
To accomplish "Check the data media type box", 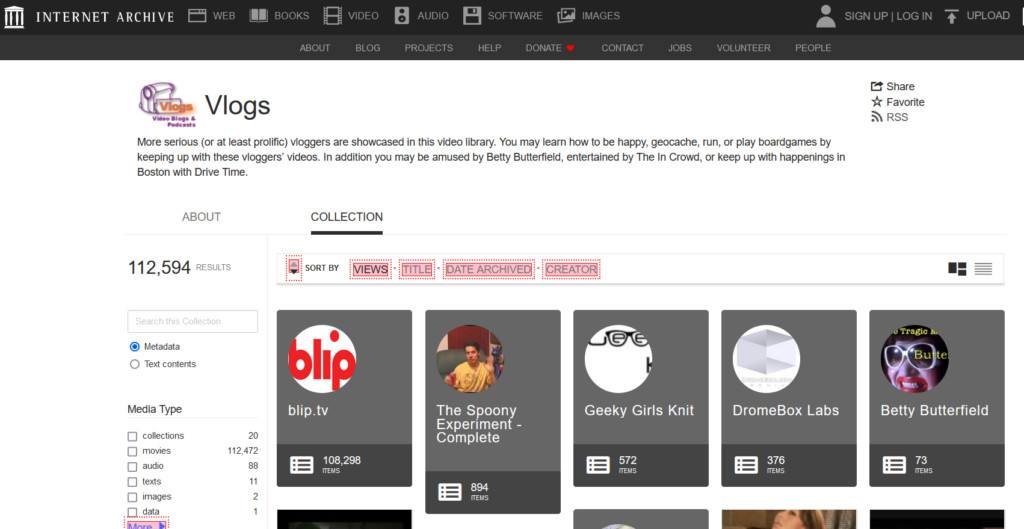I will coord(132,512).
